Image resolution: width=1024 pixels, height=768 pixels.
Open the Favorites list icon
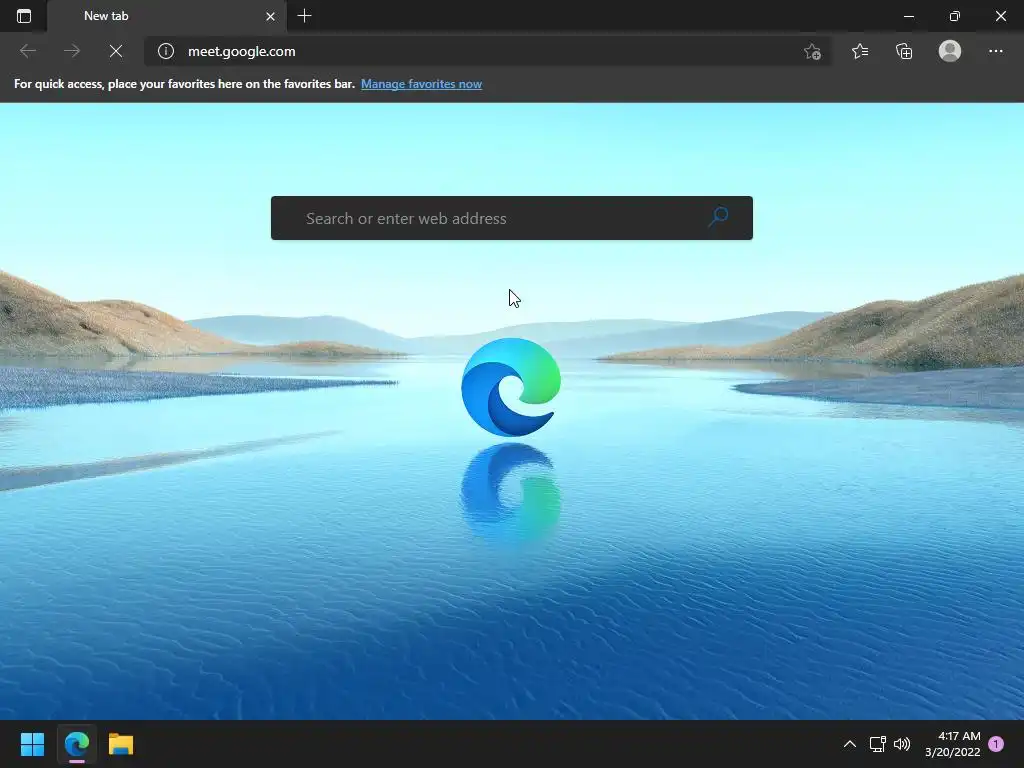pos(860,51)
